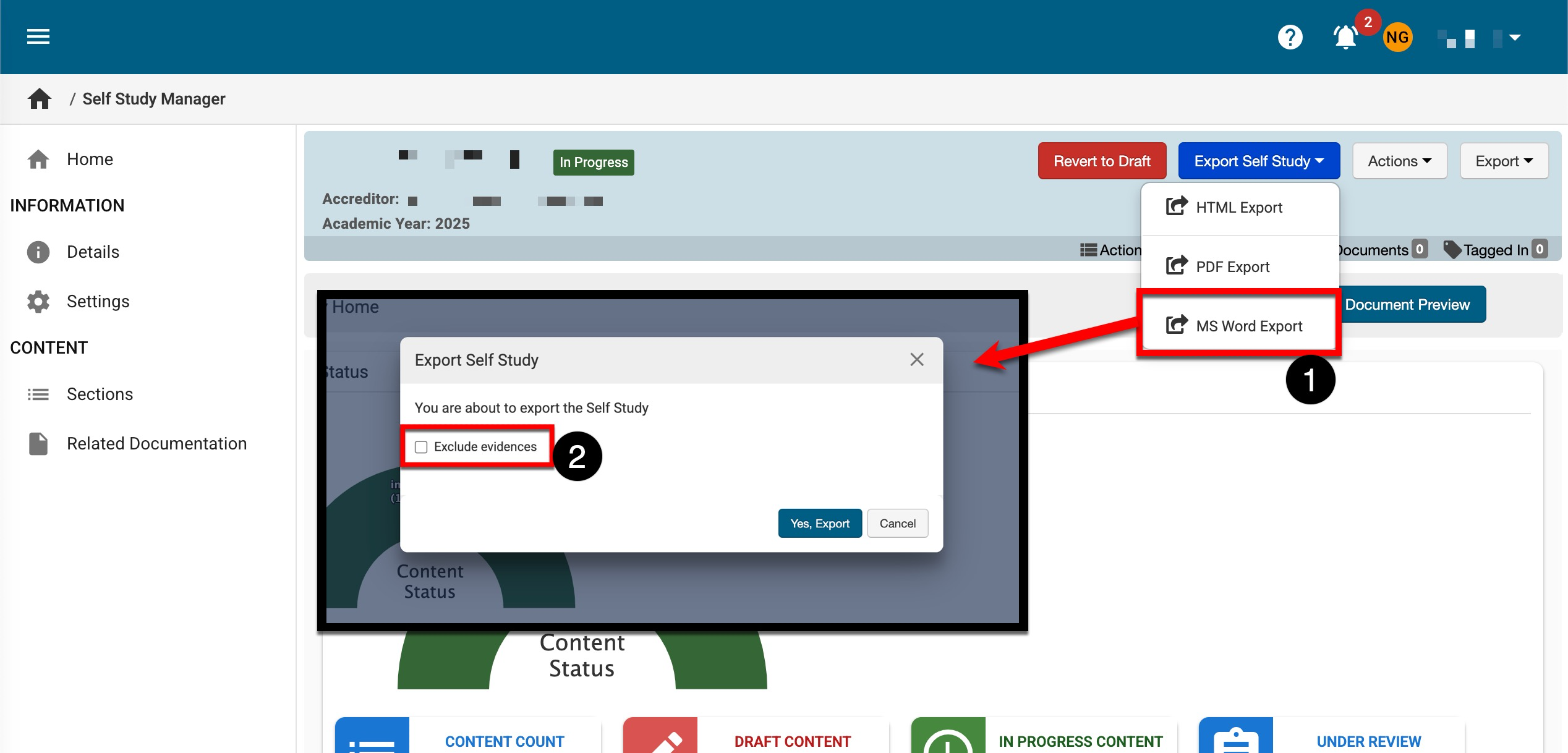The width and height of the screenshot is (1568, 753).
Task: Choose HTML Export from menu
Action: click(x=1238, y=208)
